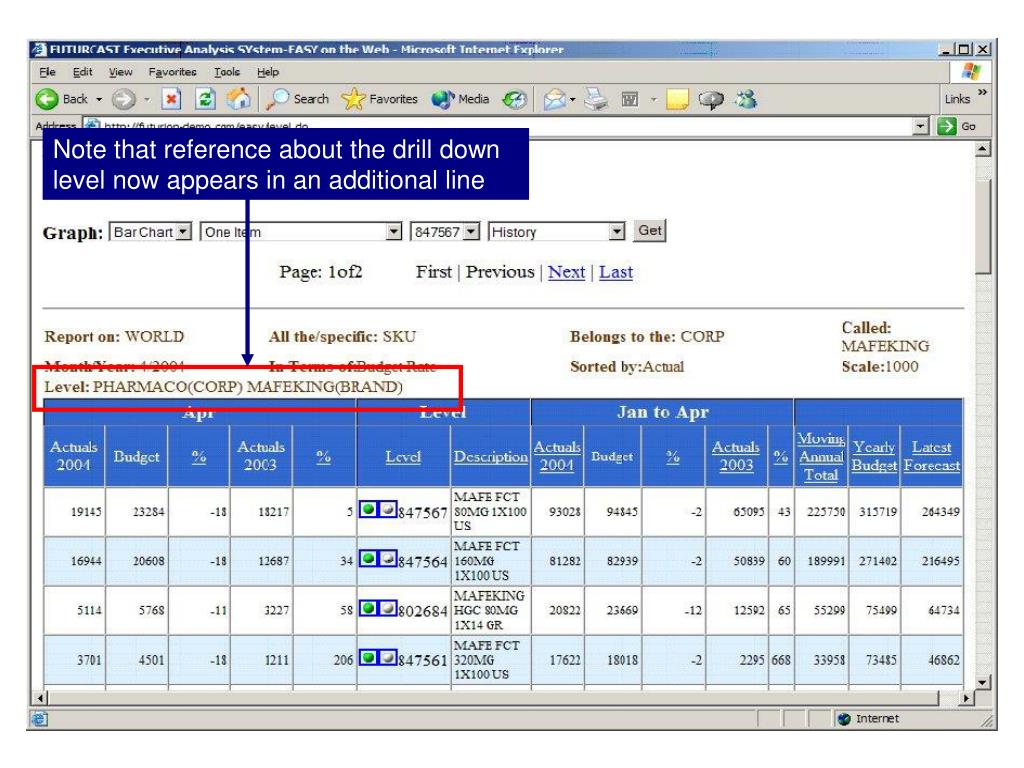Go to Home page icon
Image resolution: width=1024 pixels, height=768 pixels.
[238, 99]
